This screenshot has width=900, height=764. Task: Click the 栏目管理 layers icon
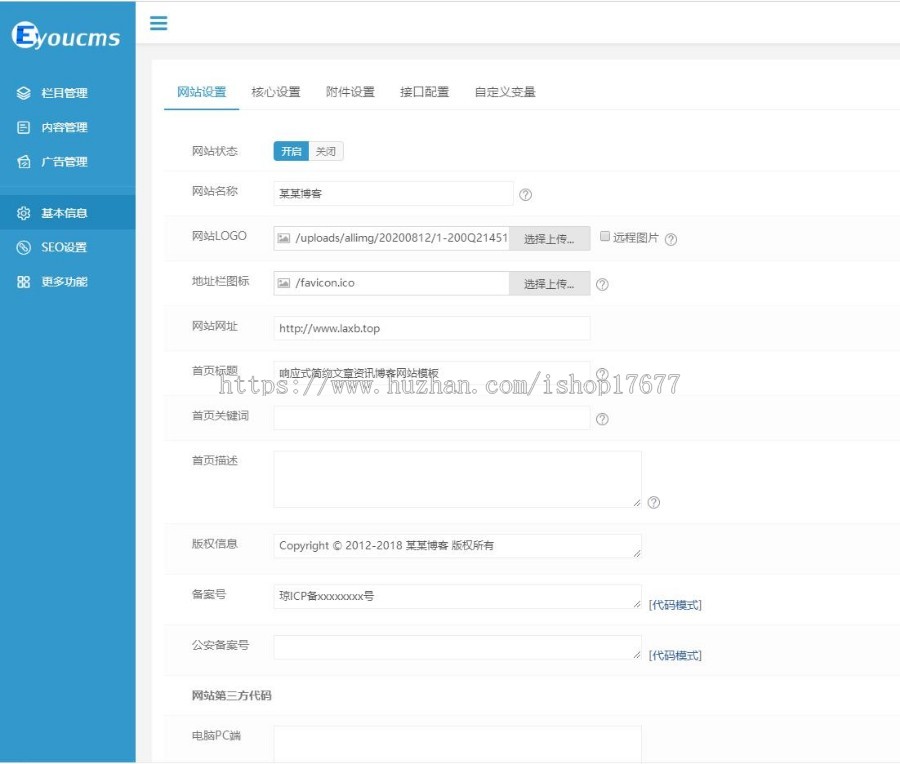tap(24, 93)
